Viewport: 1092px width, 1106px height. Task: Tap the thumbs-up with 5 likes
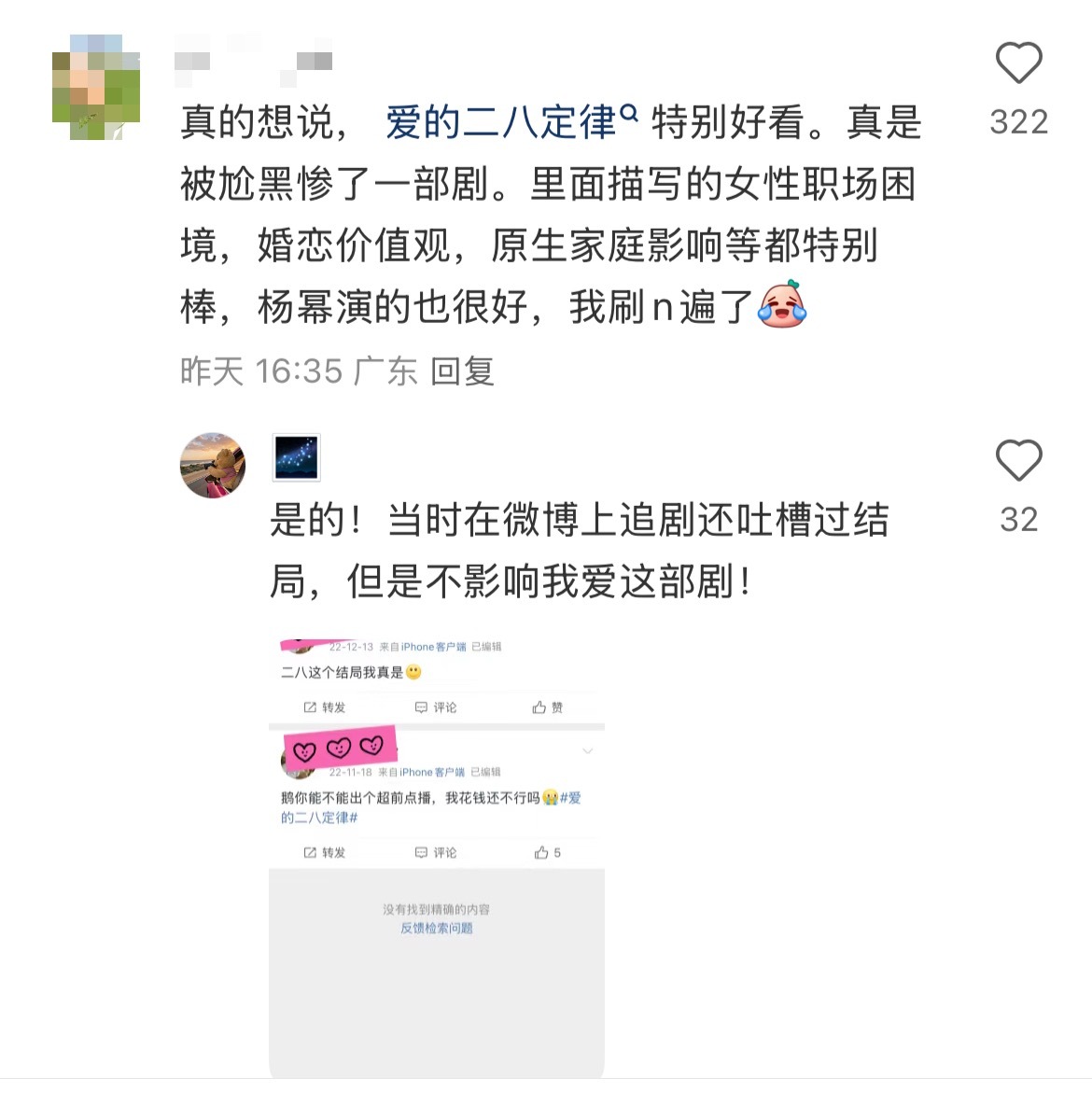(548, 853)
